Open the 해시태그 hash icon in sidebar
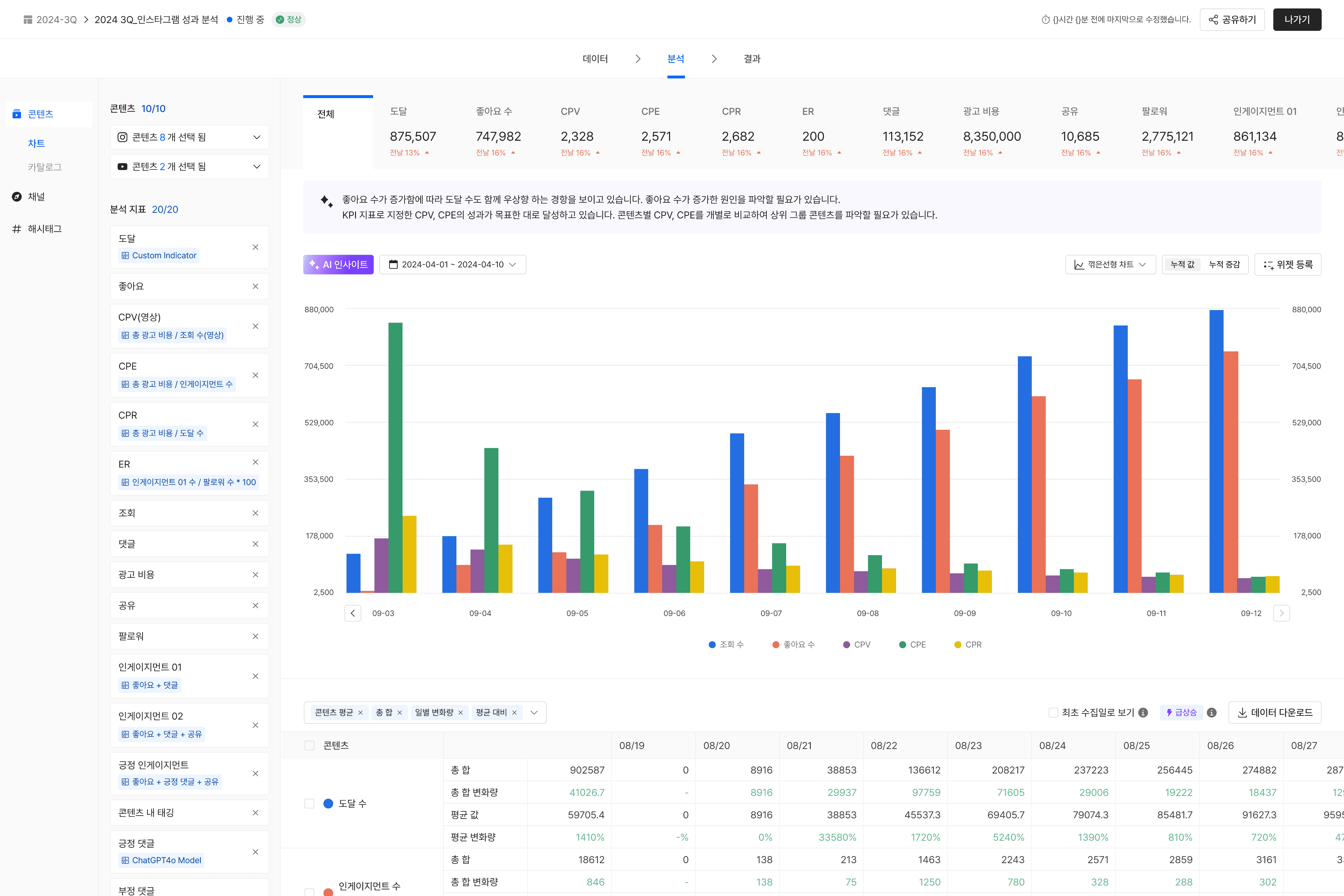Screen dimensions: 1344x896 point(17,229)
